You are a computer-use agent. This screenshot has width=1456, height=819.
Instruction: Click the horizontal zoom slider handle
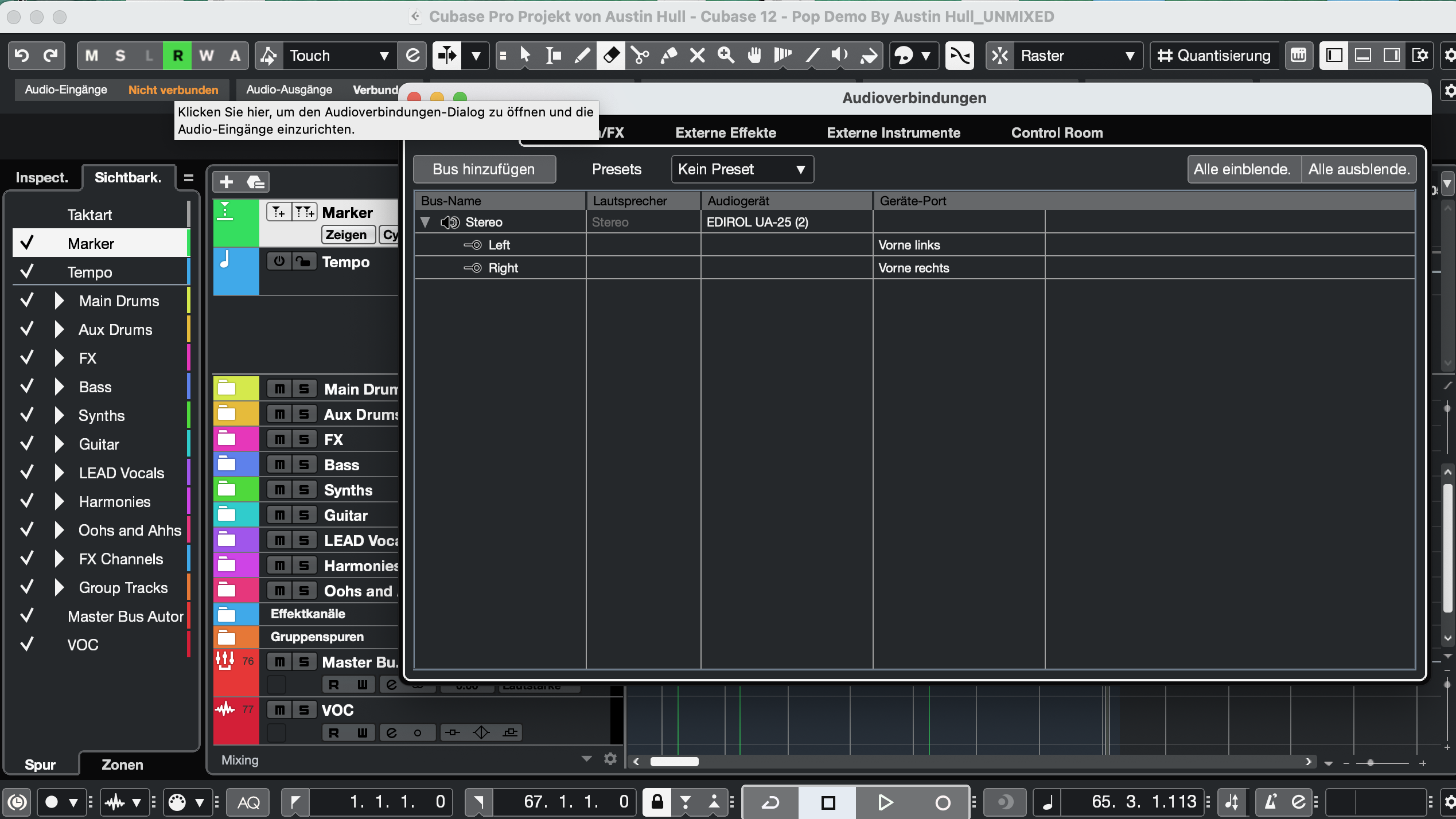(1371, 763)
